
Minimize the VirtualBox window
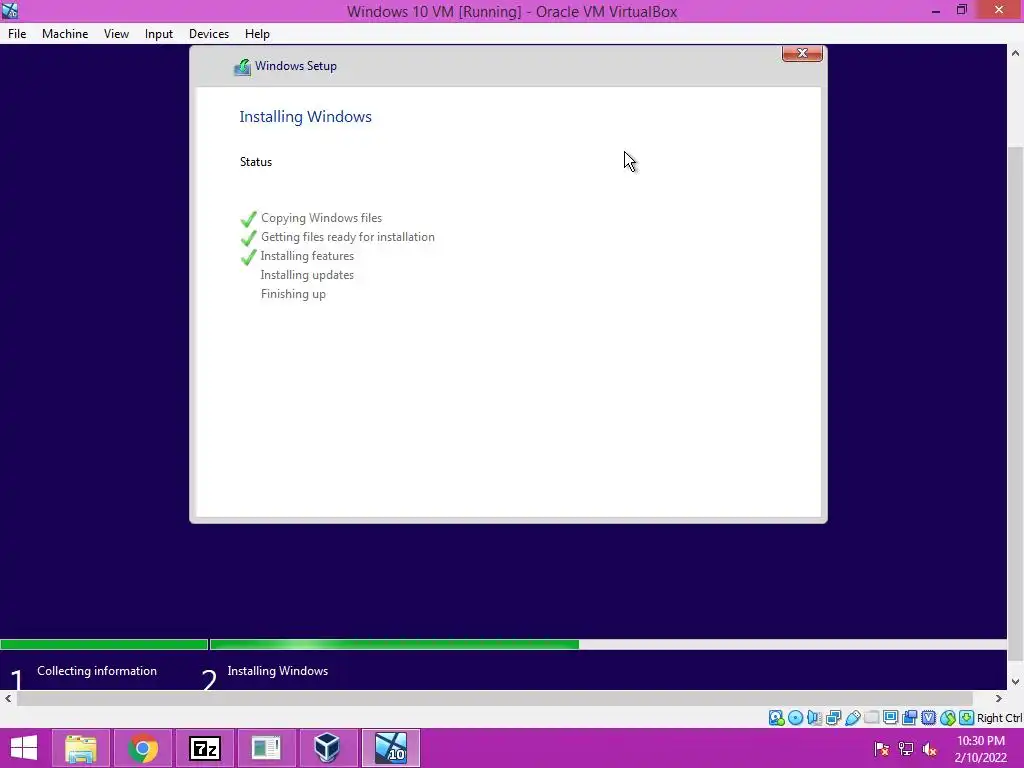click(936, 10)
